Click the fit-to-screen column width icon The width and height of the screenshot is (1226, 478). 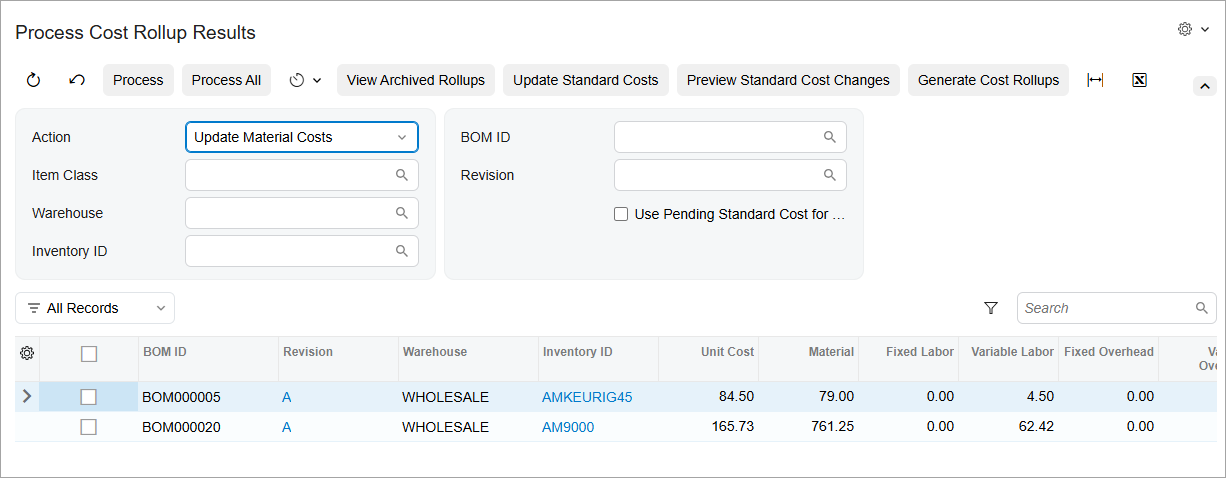click(x=1095, y=80)
